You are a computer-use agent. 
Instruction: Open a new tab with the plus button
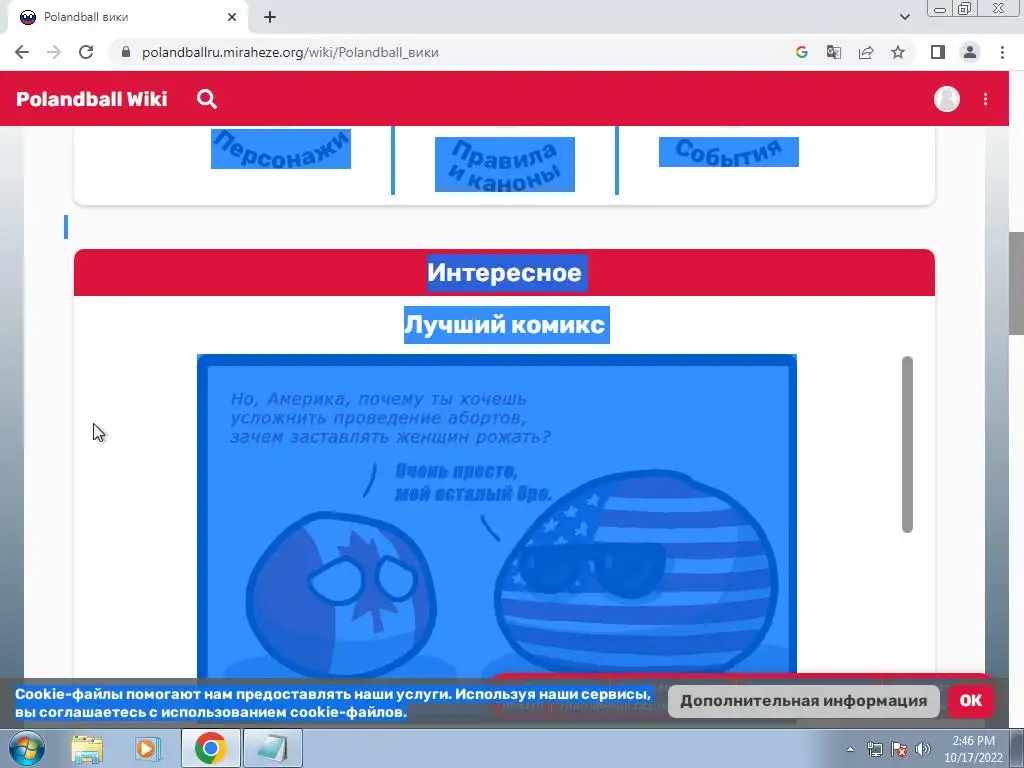coord(270,18)
